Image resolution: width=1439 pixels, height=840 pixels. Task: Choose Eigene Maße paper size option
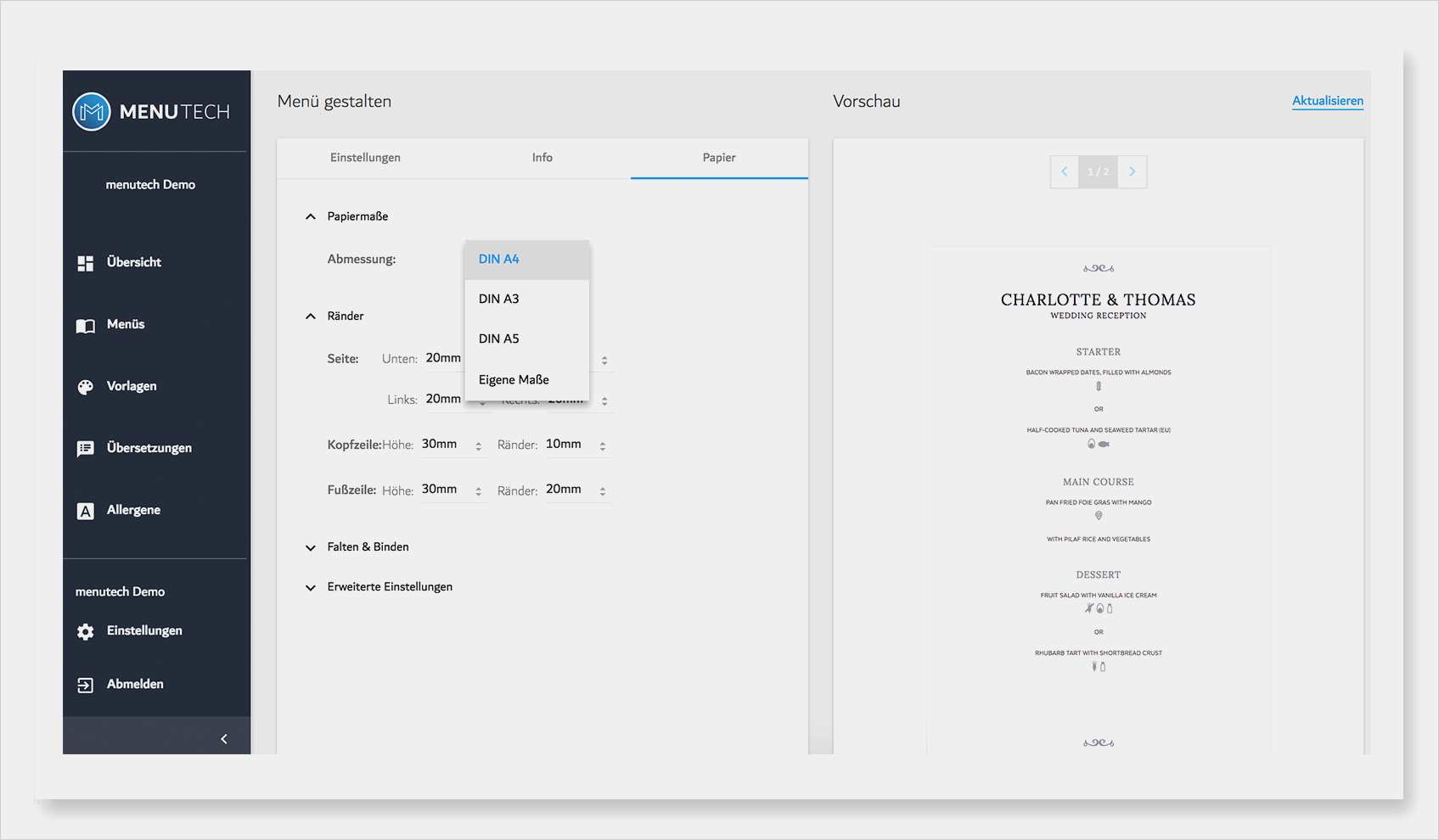tap(514, 380)
